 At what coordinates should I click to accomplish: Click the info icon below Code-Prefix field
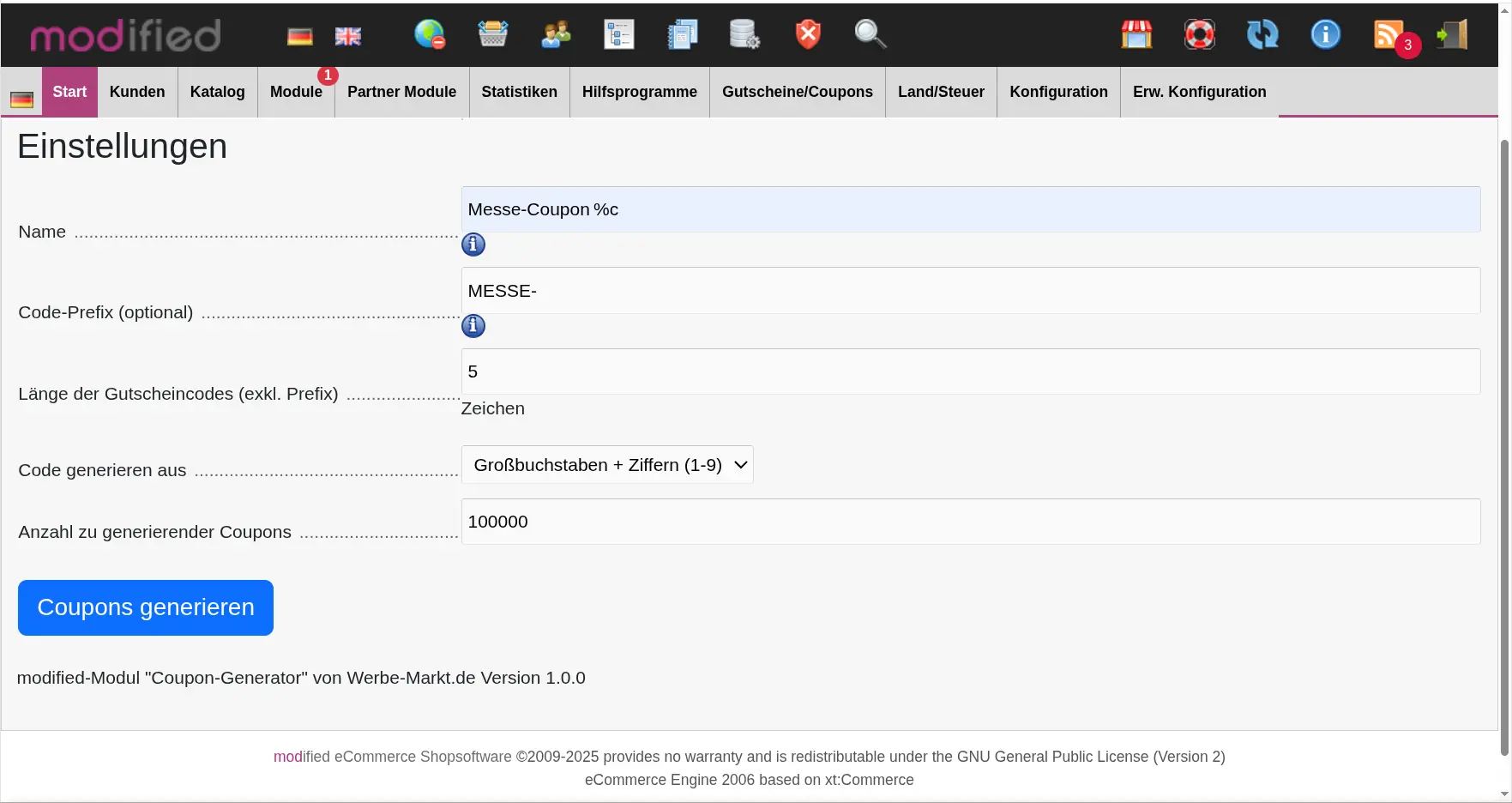pos(473,326)
